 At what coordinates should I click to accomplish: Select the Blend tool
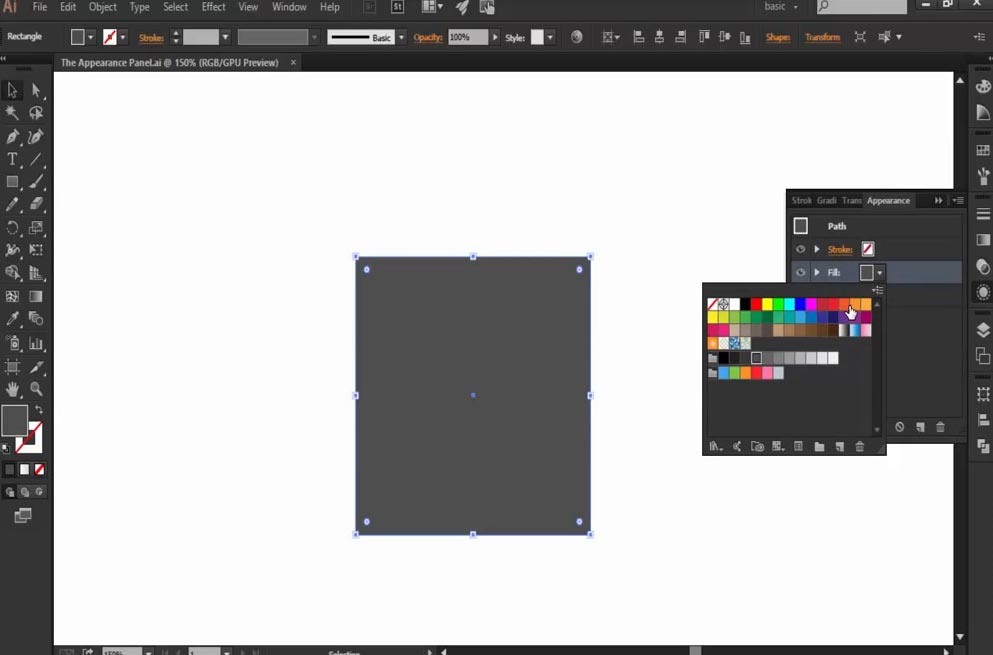point(36,319)
